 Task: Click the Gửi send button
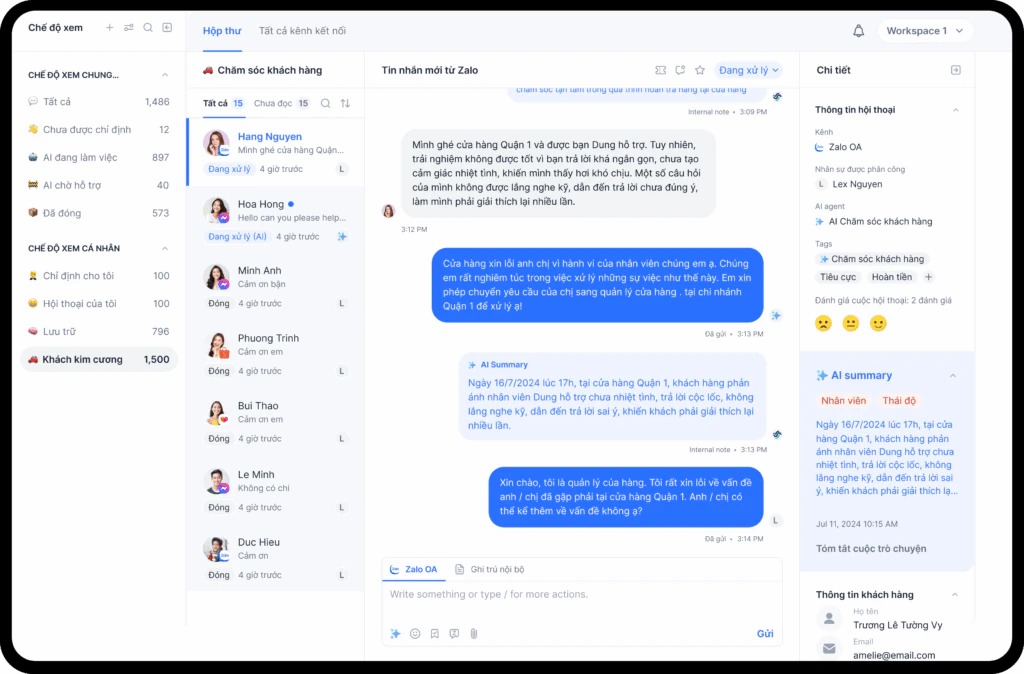point(765,634)
